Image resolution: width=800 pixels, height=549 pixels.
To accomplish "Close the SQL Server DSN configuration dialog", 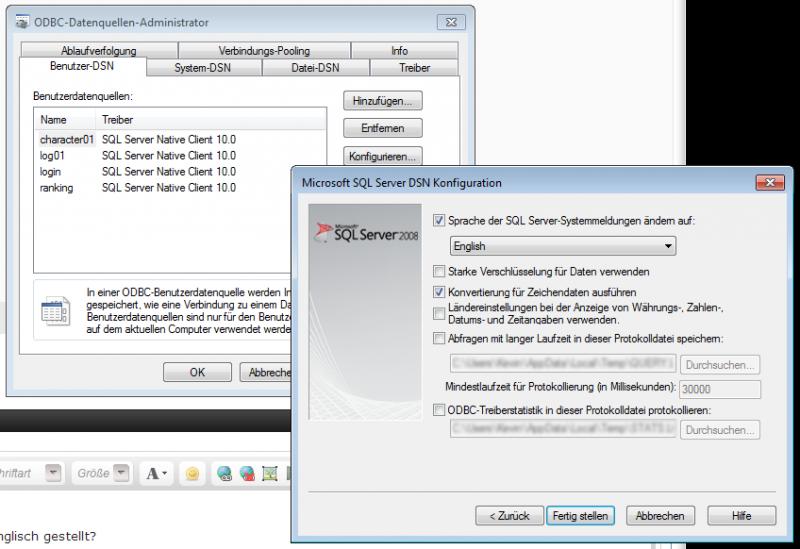I will point(768,183).
